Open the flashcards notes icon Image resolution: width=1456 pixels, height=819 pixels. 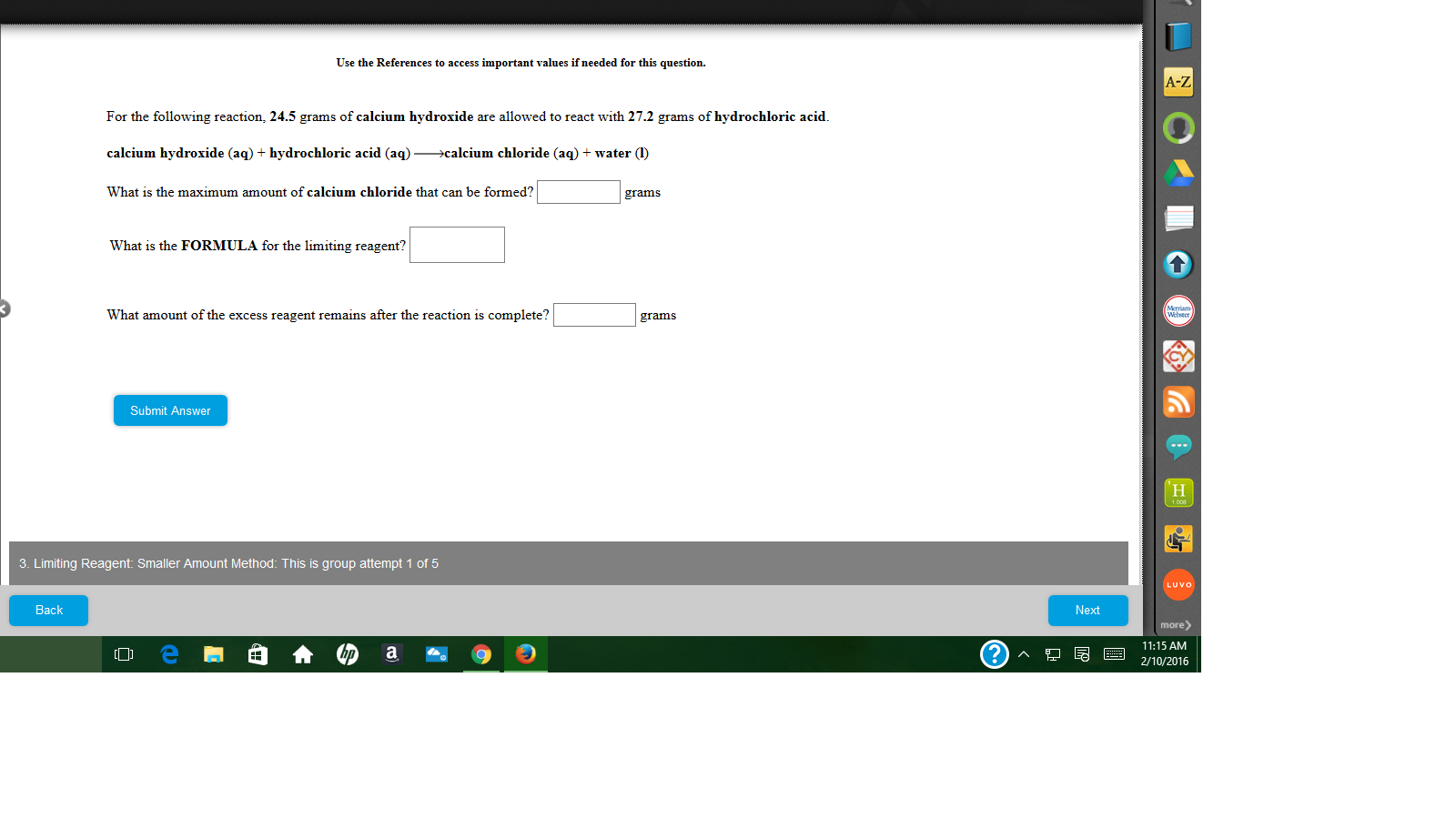(1178, 218)
